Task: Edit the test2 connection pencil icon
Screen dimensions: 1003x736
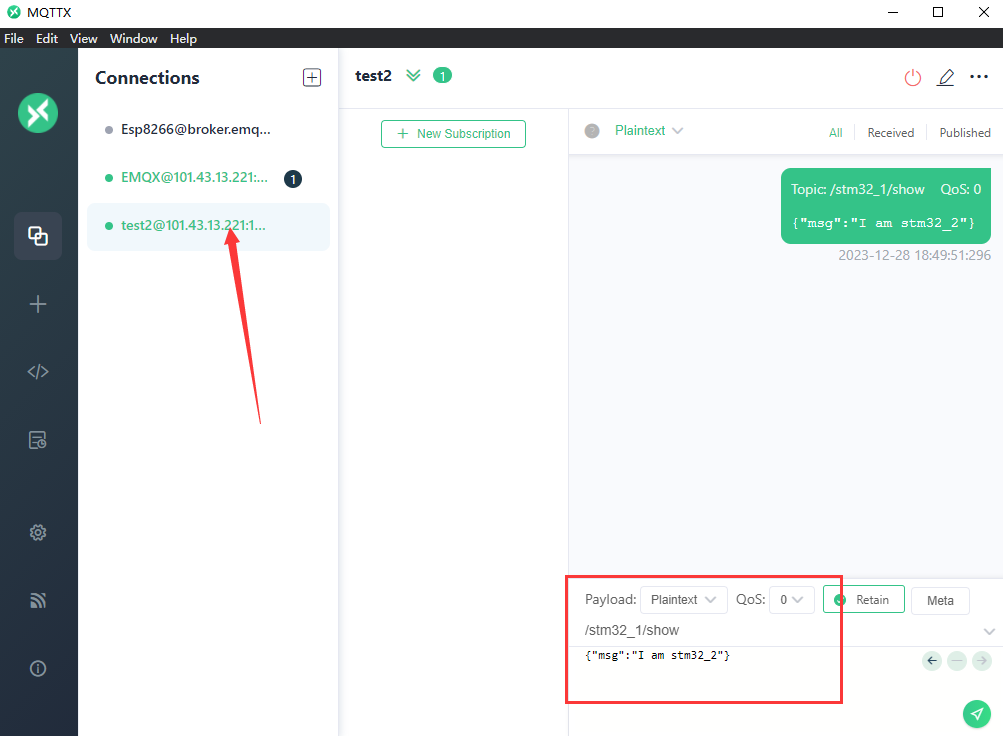Action: tap(945, 77)
